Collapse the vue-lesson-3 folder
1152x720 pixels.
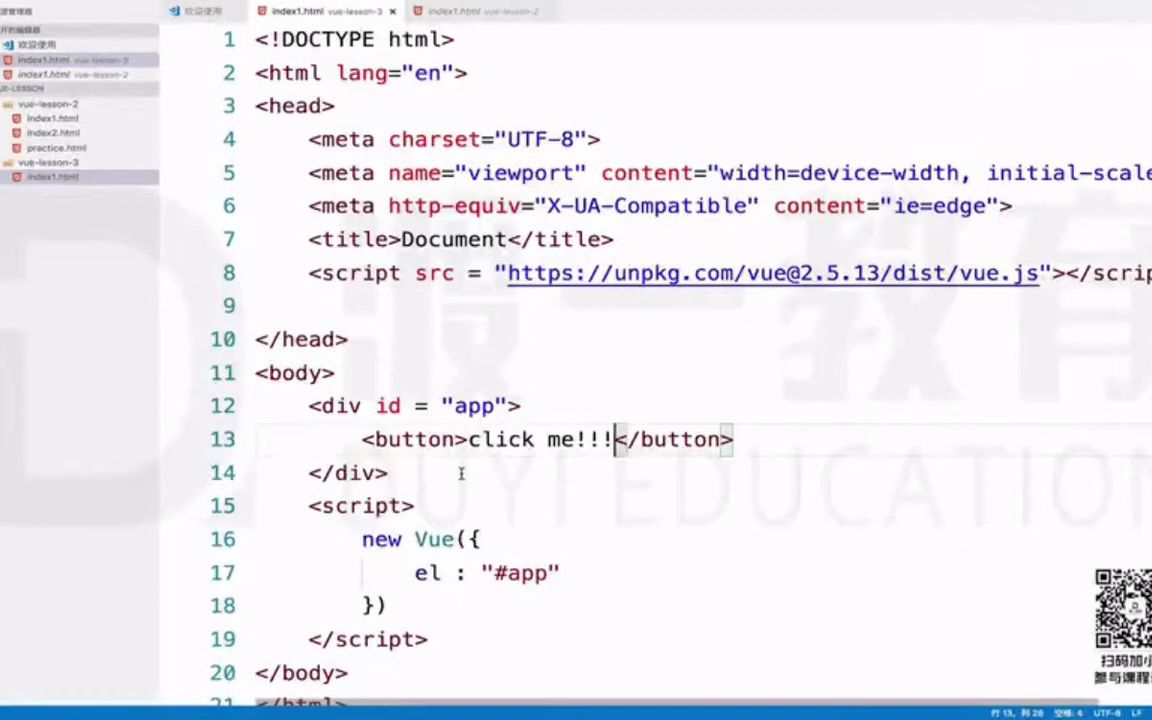(x=48, y=162)
